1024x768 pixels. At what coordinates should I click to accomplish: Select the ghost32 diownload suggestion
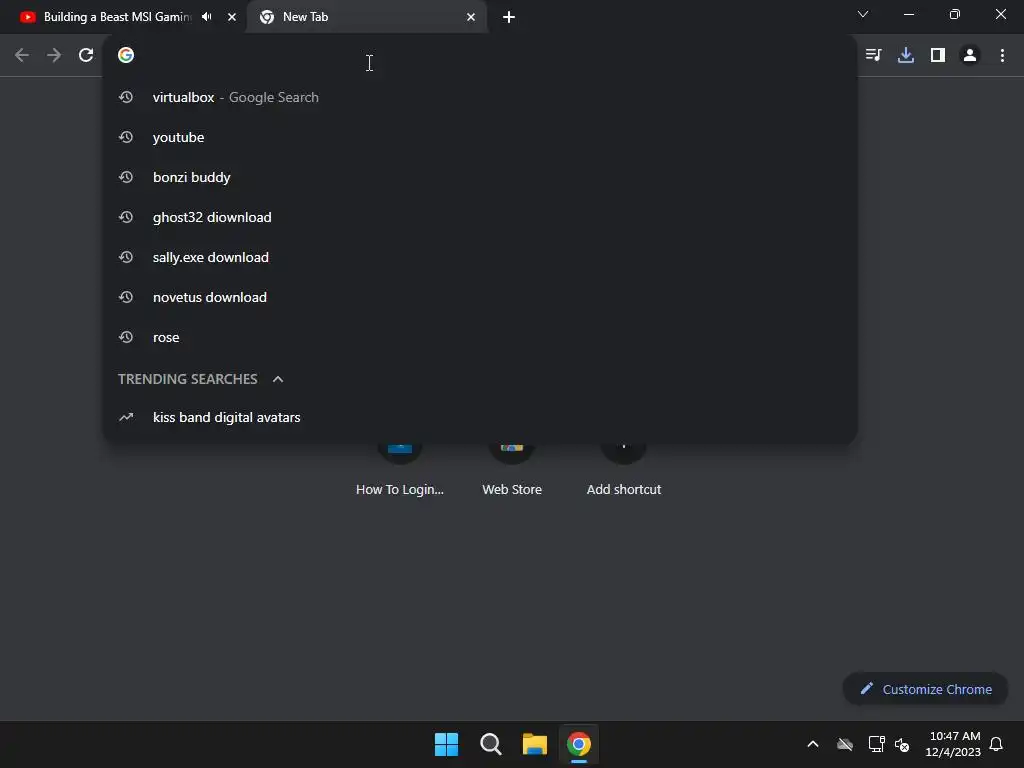(480, 217)
